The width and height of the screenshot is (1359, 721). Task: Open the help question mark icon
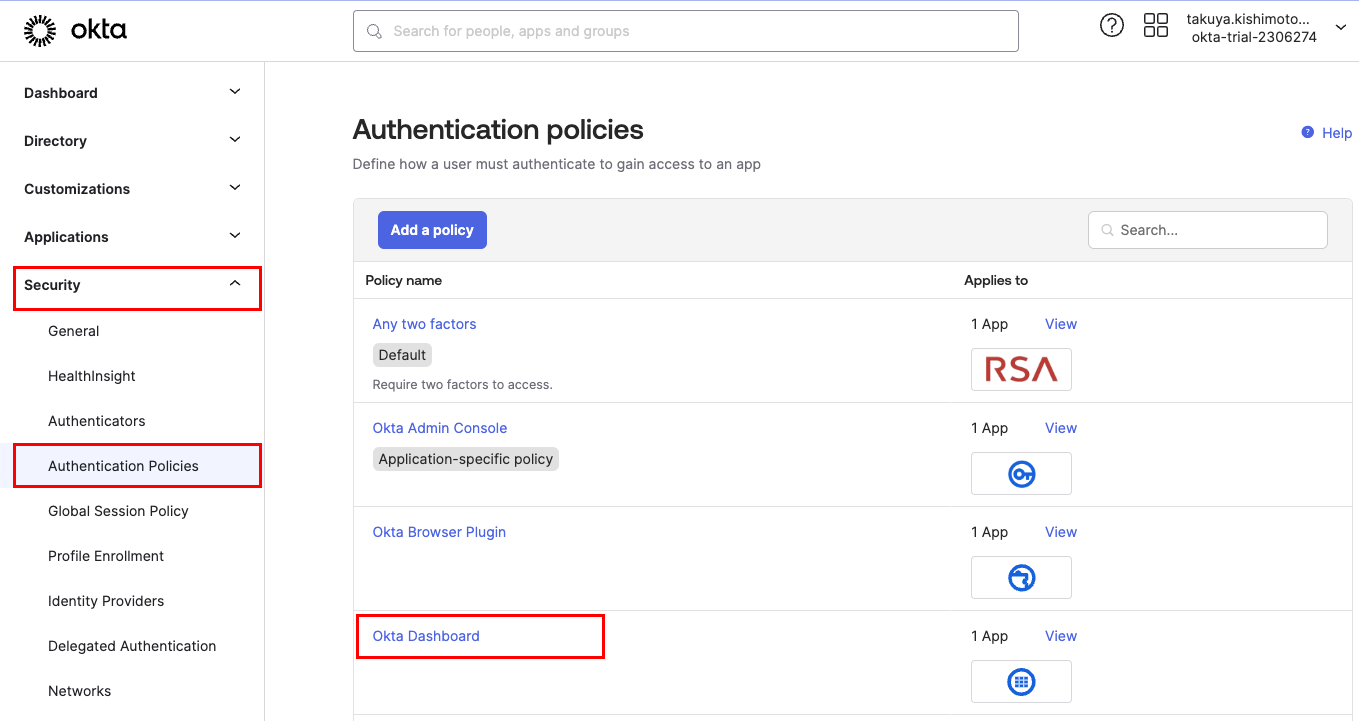[1111, 26]
